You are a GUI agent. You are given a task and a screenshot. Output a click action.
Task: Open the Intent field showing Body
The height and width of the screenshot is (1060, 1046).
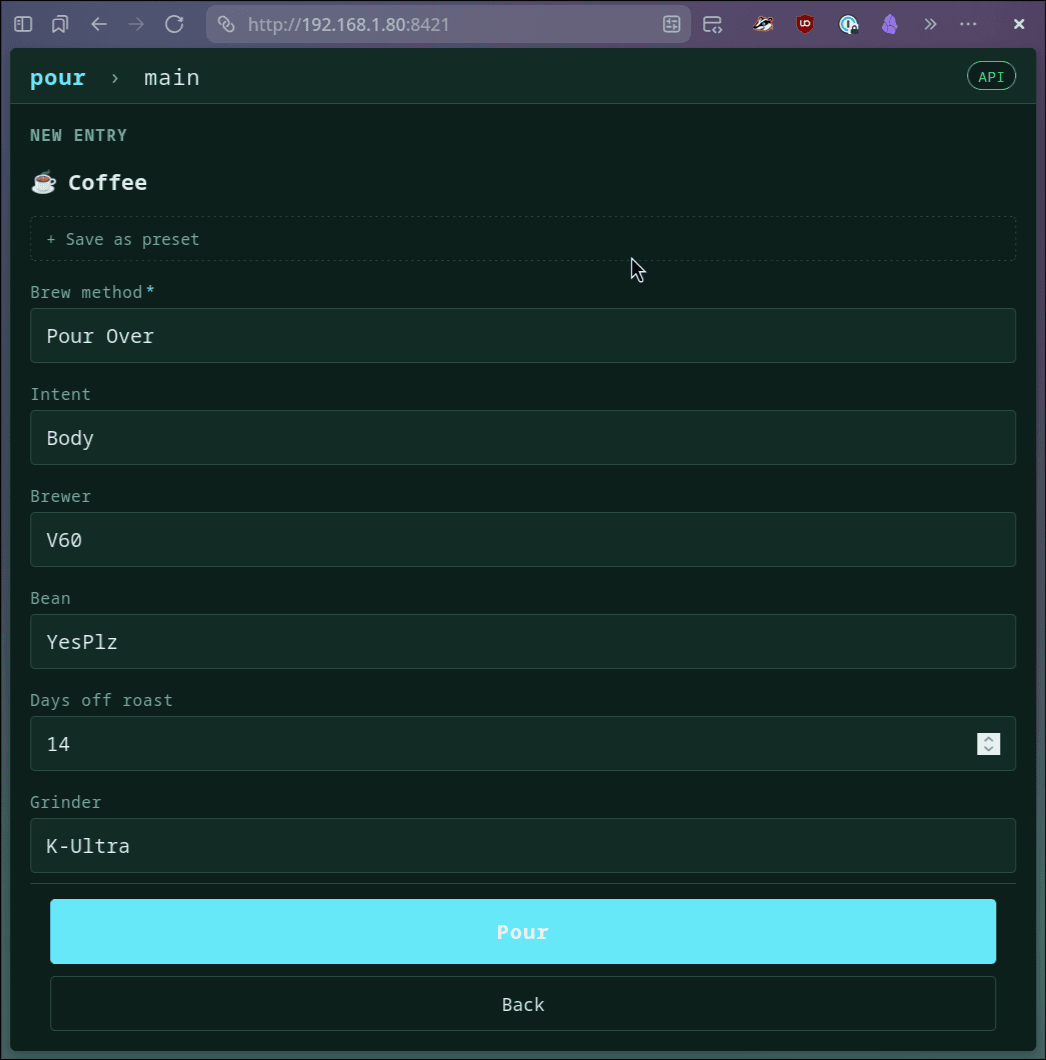tap(523, 437)
